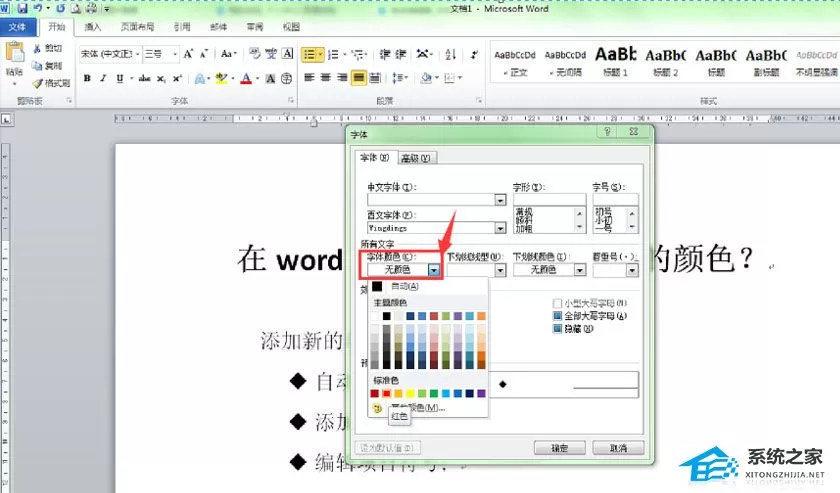Open the Insert ribbon tab
The height and width of the screenshot is (493, 840).
click(x=93, y=27)
